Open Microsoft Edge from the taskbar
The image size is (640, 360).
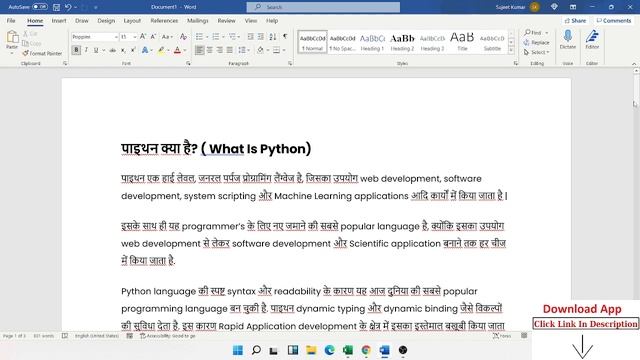coord(329,350)
